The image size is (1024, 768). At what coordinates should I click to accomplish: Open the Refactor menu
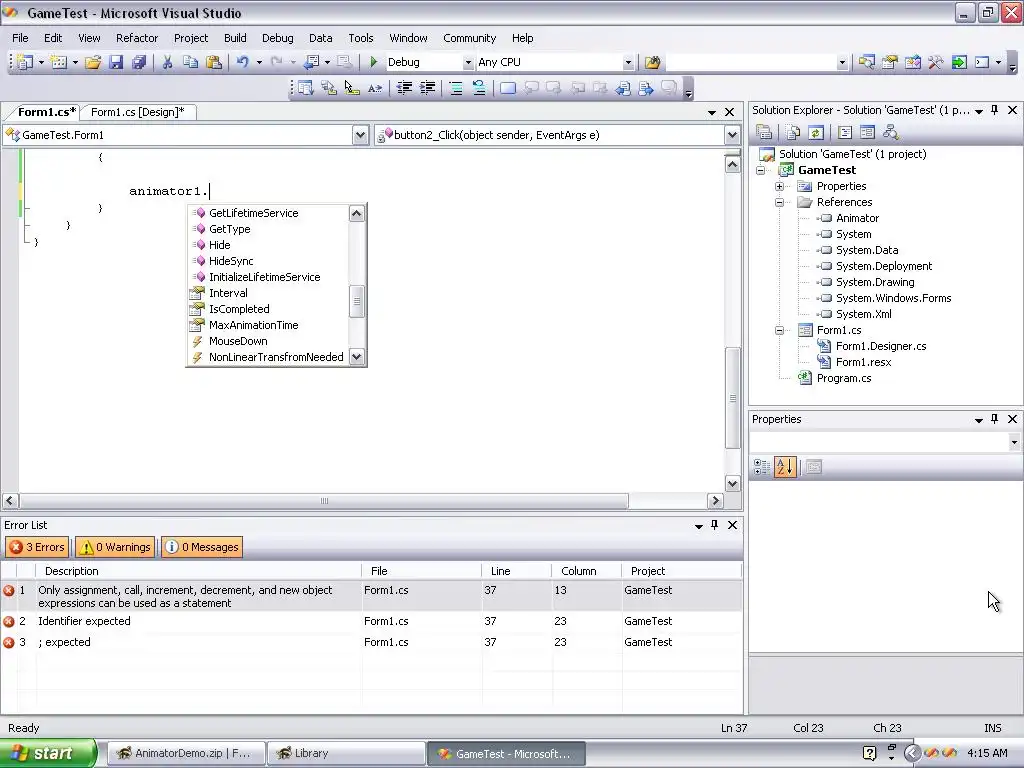point(136,38)
